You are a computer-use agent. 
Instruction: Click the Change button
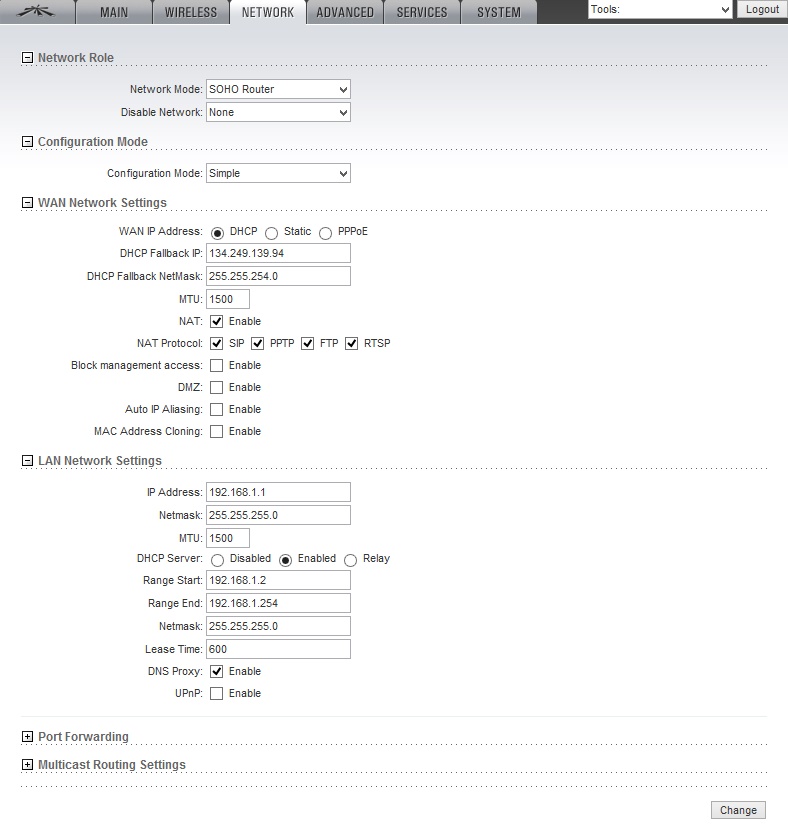coord(738,810)
